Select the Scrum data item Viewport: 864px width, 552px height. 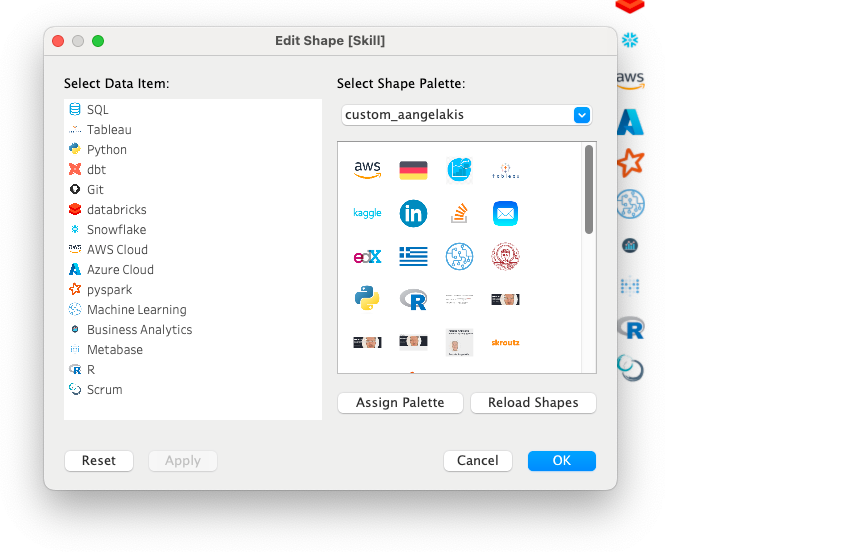pos(193,389)
